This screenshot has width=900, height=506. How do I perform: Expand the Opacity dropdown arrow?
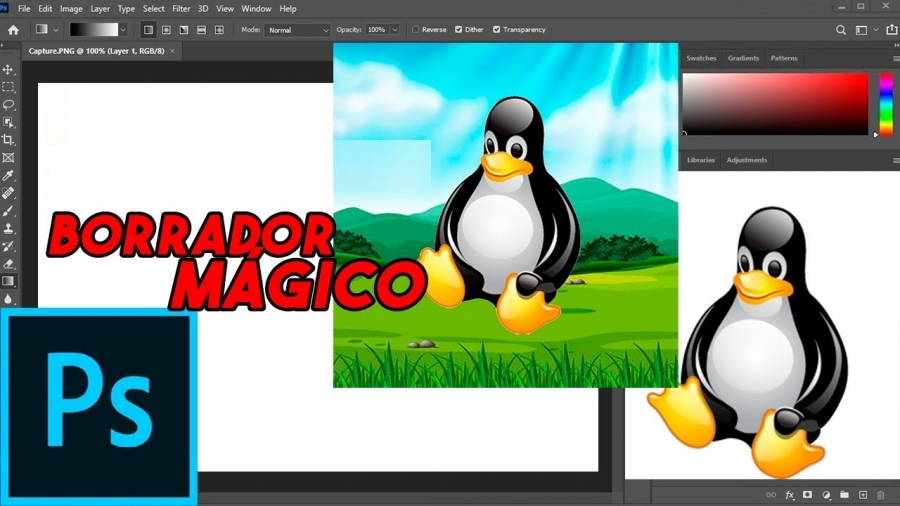pos(395,30)
